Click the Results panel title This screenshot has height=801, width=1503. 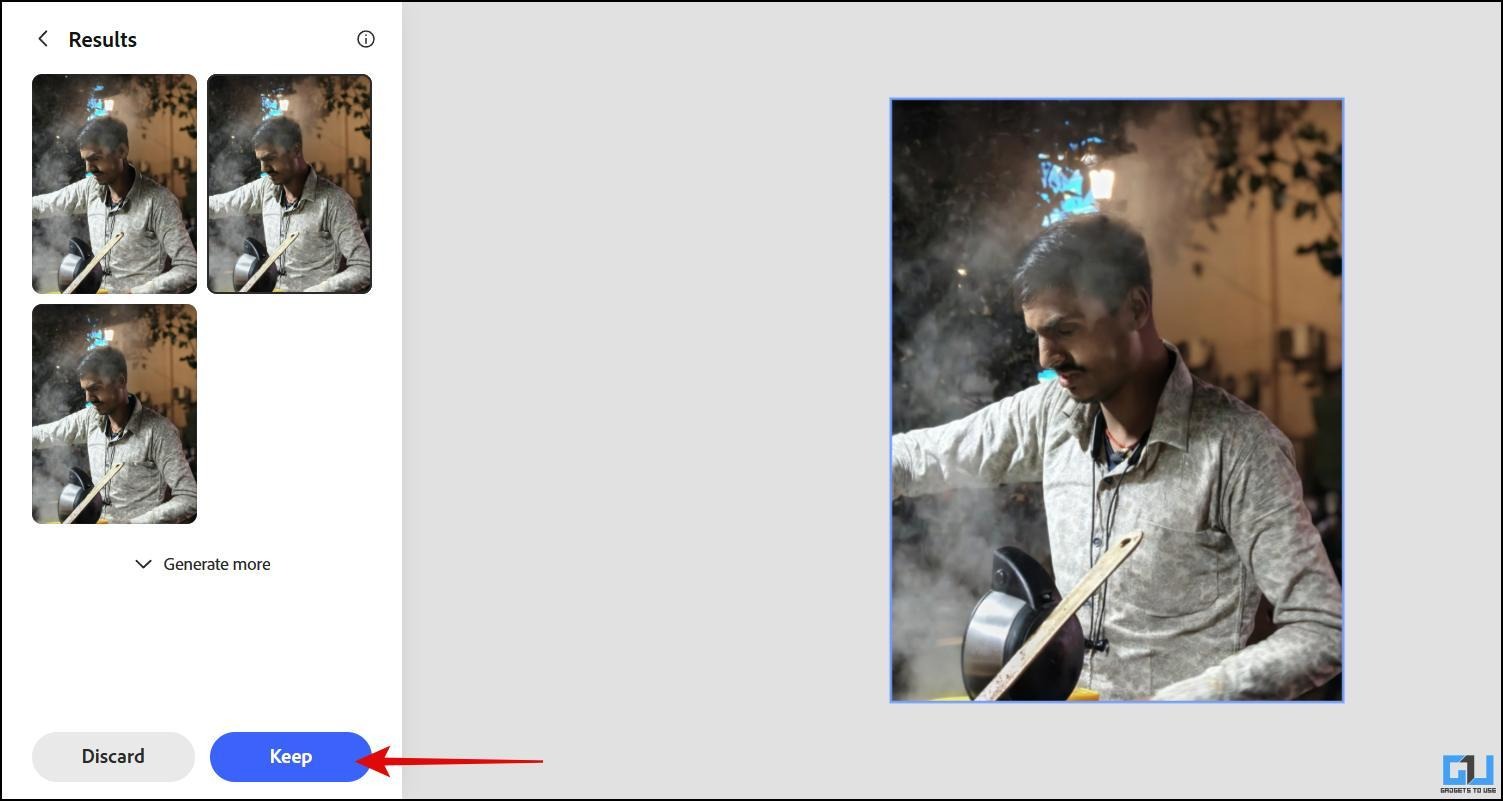(102, 40)
